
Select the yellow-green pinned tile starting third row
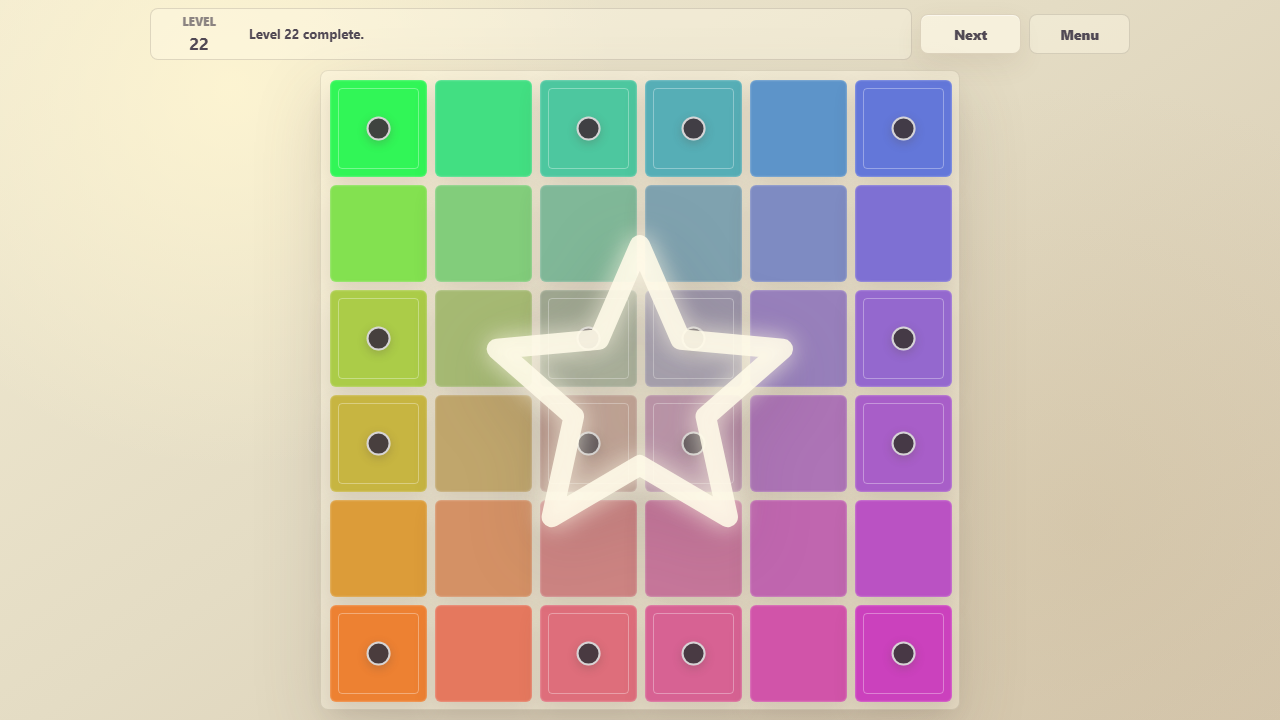click(x=378, y=338)
